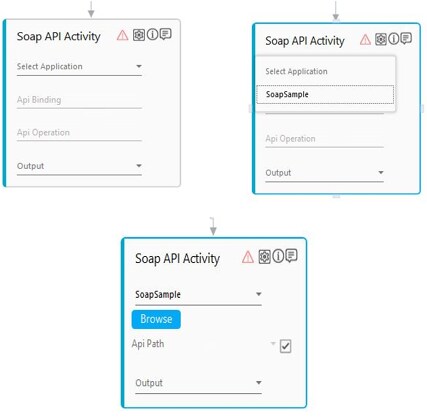
Task: Open settings gear on top-left Soap API Activity
Action: coord(139,35)
